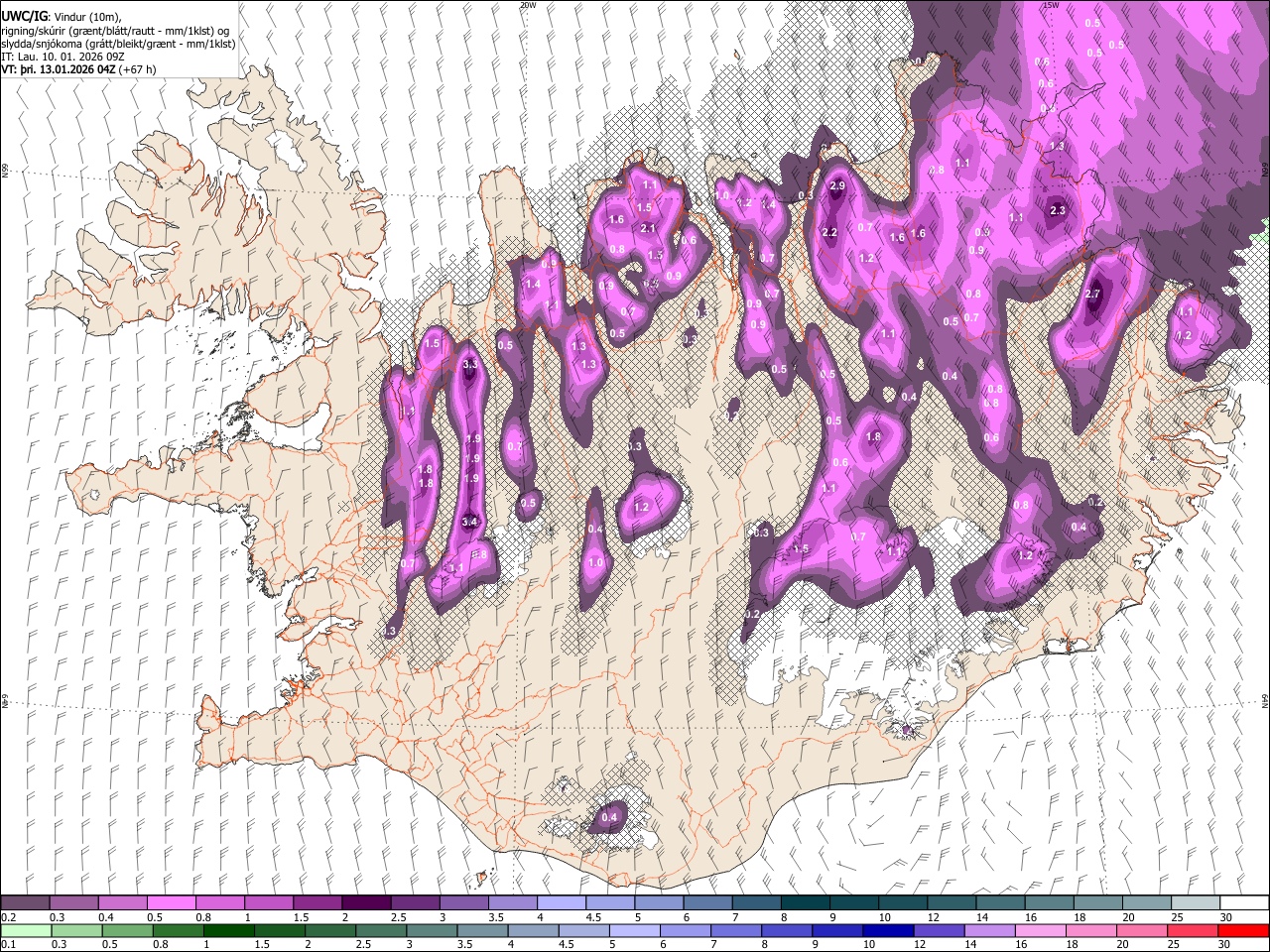Pick the darkest green 1 swatch in rain scale

coord(228,930)
